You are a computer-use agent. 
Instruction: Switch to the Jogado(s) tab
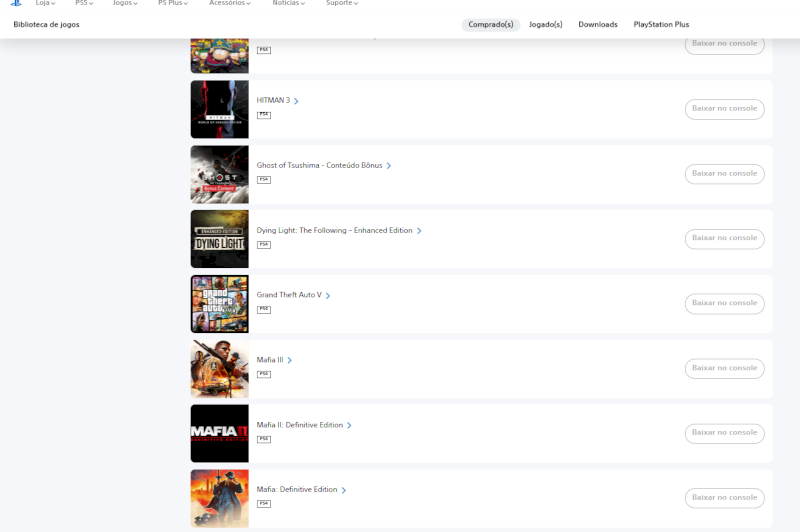(545, 24)
